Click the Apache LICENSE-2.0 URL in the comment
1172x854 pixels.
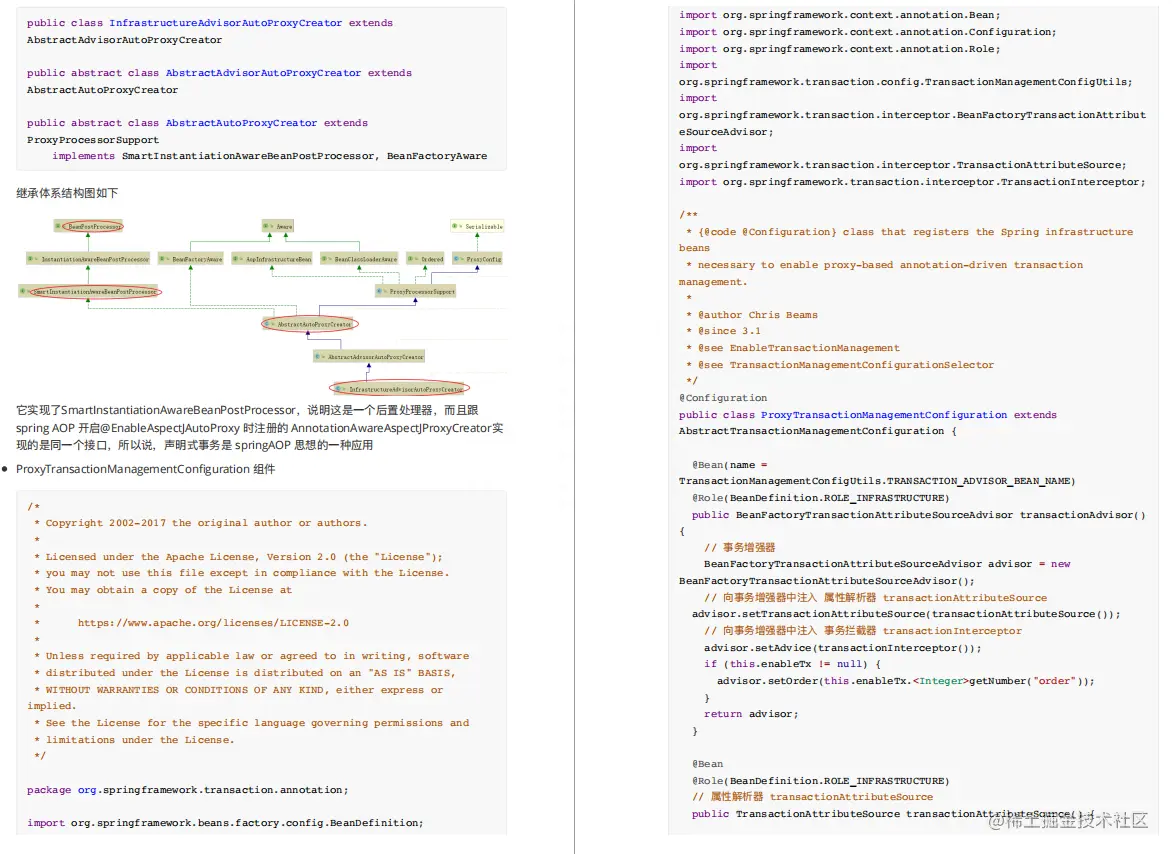(x=213, y=622)
